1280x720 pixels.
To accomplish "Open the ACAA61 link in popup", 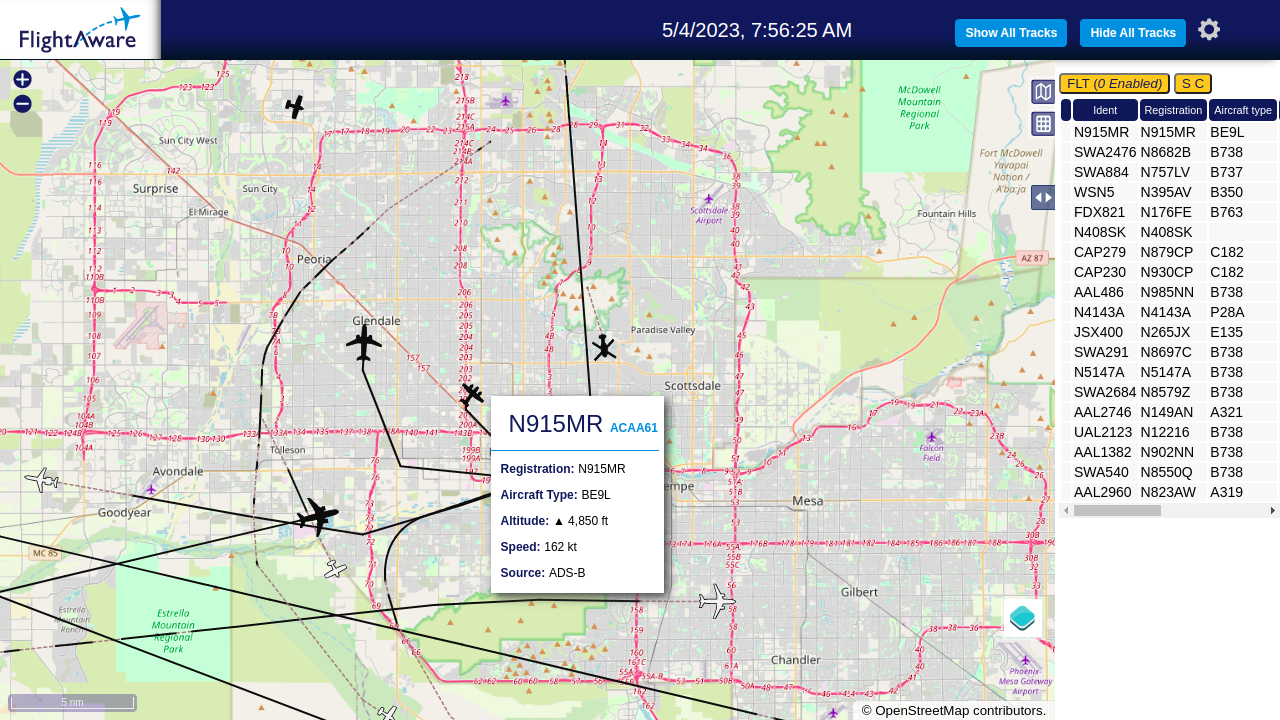I will pos(634,428).
